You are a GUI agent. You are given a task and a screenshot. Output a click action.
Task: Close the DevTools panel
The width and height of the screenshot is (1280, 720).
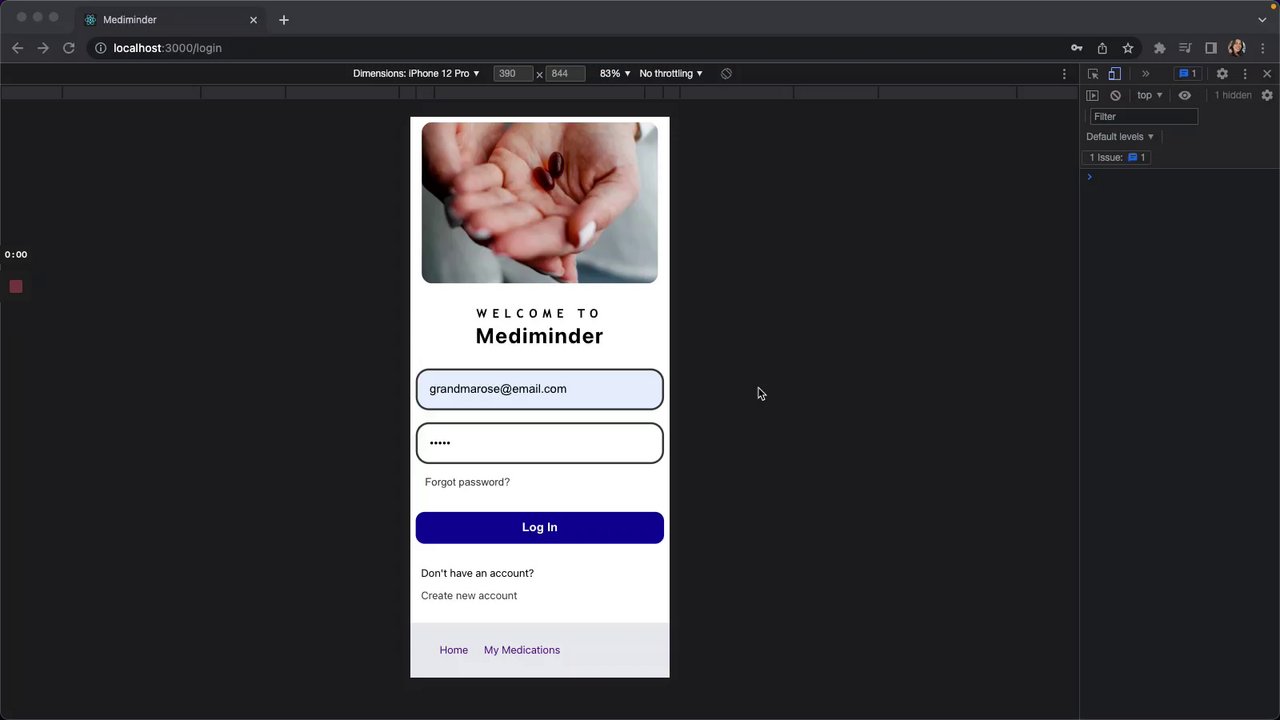coord(1267,74)
